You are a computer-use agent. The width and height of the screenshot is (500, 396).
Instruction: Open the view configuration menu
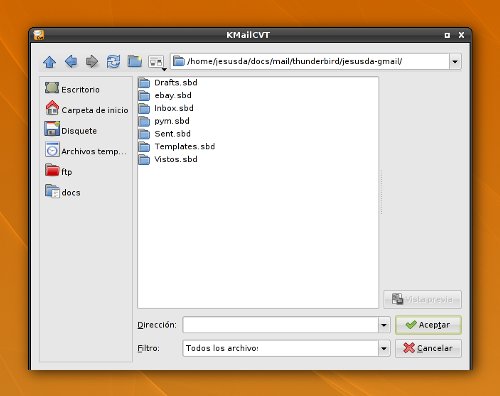tap(157, 62)
